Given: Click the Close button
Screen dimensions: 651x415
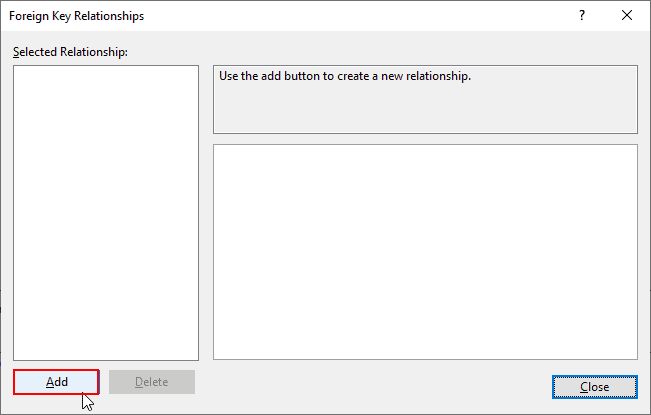Looking at the screenshot, I should tap(595, 387).
